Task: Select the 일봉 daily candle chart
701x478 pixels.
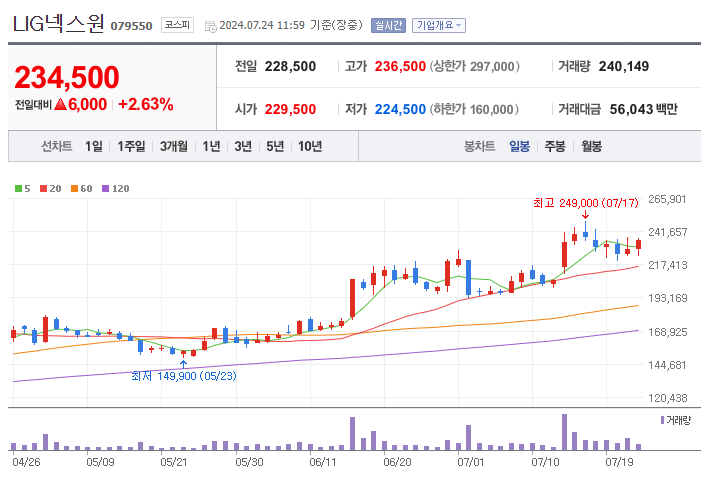Action: click(519, 146)
